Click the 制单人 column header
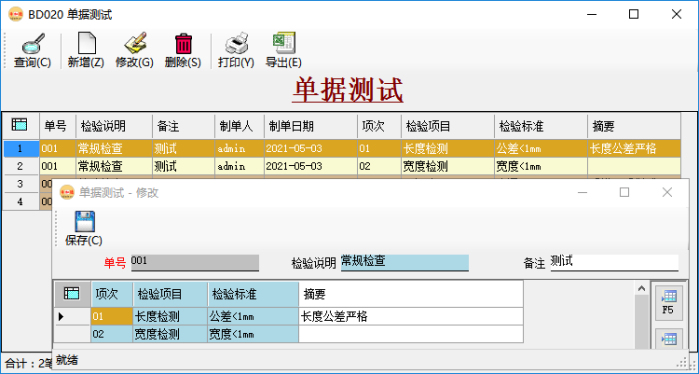699x374 pixels. pos(239,126)
